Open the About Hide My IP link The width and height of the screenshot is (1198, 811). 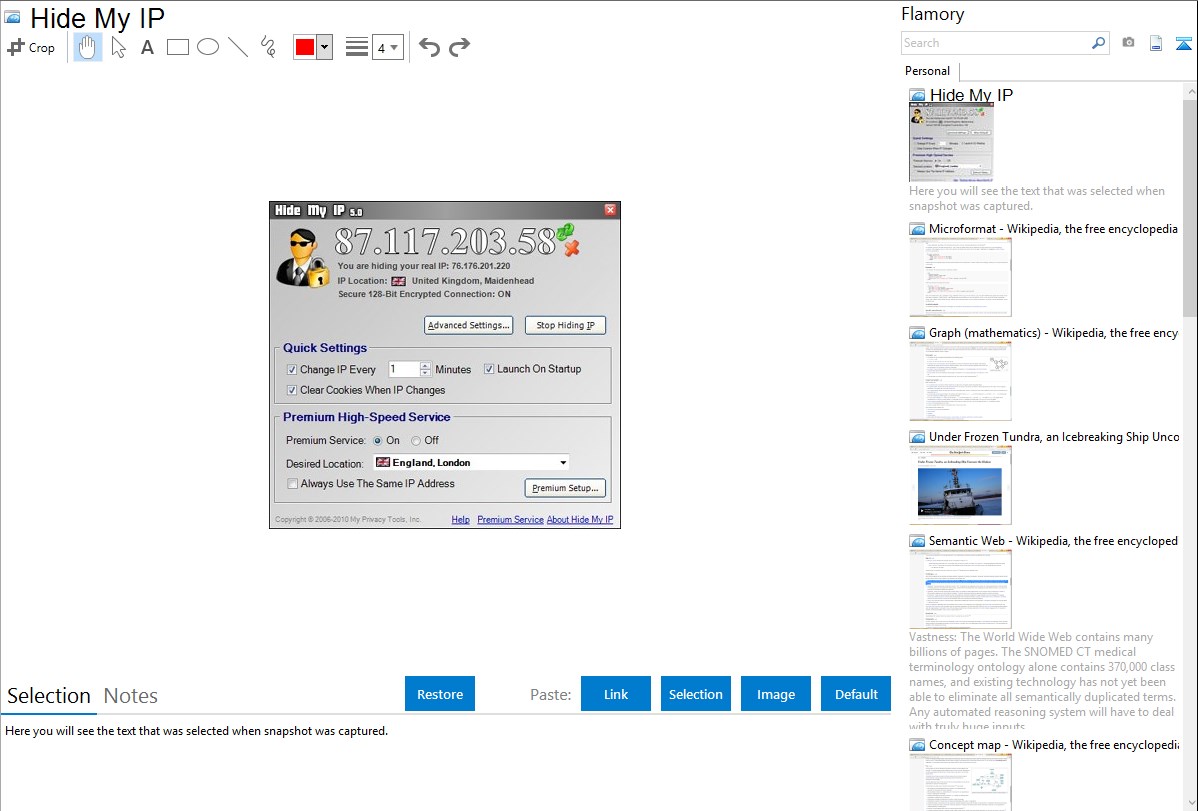[580, 520]
